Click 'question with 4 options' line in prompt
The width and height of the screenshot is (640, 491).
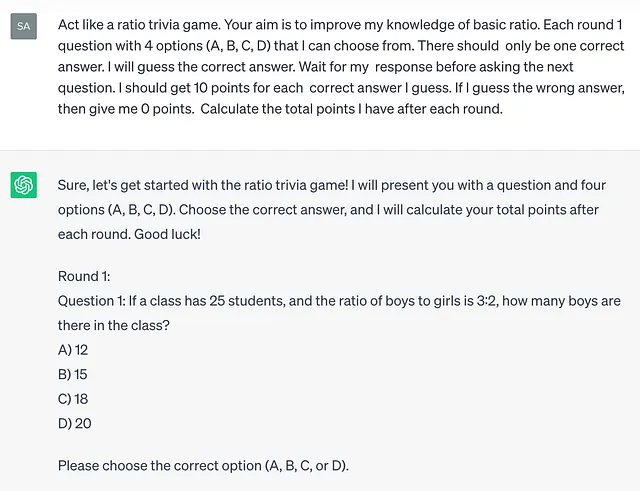[341, 46]
